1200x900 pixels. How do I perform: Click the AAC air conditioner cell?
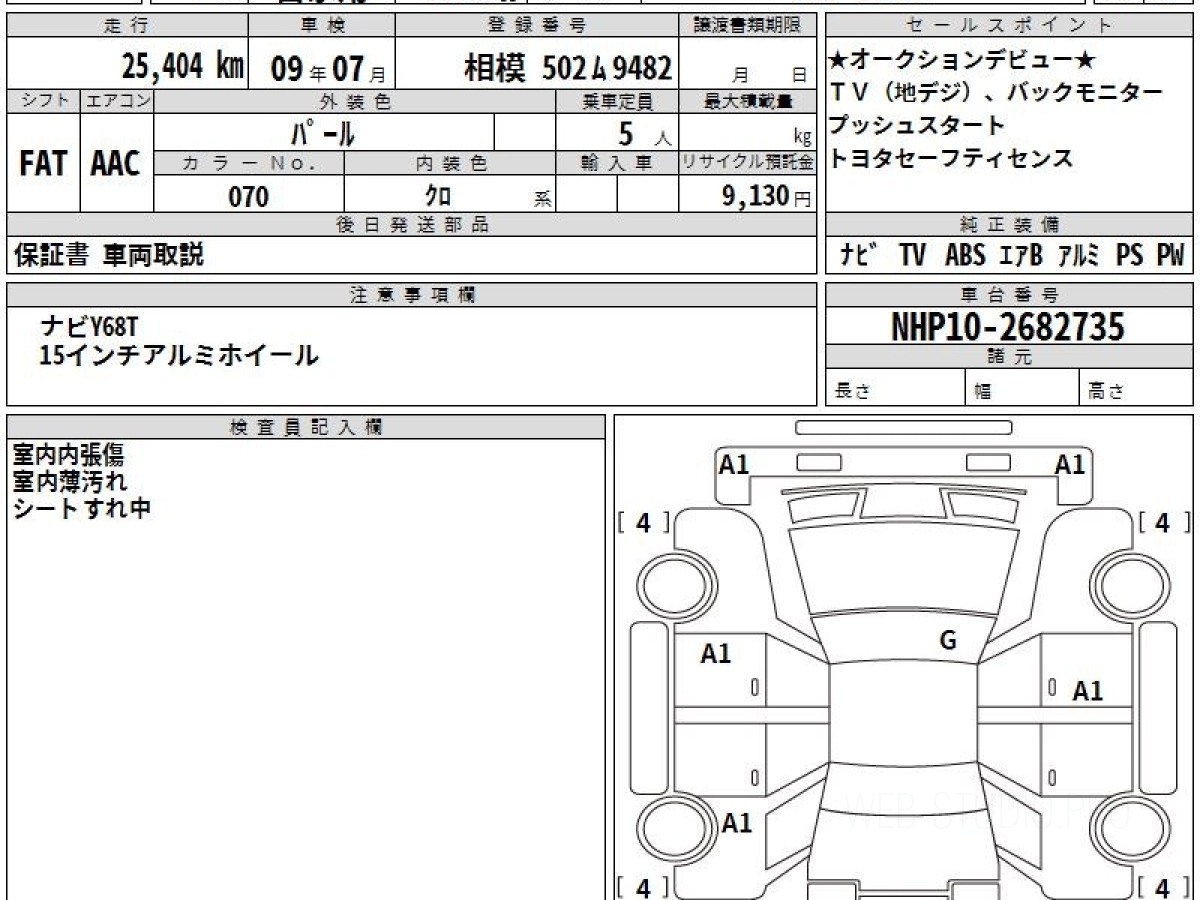pos(116,164)
